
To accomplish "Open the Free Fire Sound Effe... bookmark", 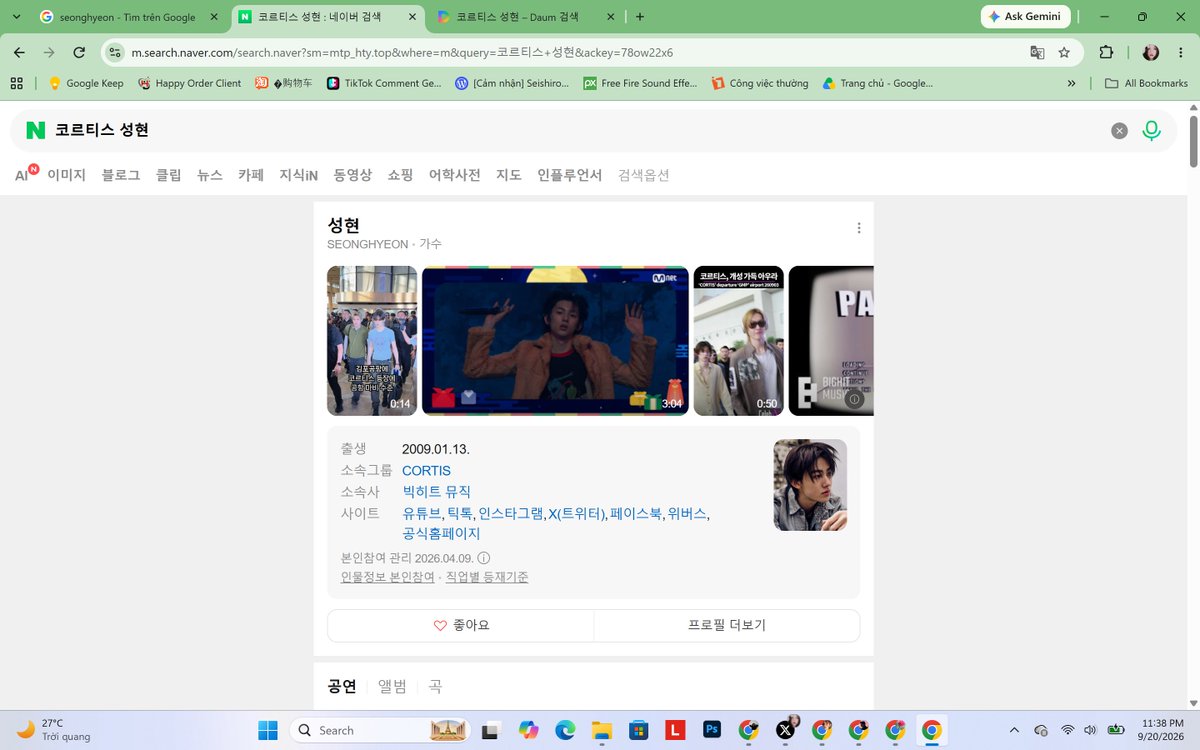I will click(640, 83).
